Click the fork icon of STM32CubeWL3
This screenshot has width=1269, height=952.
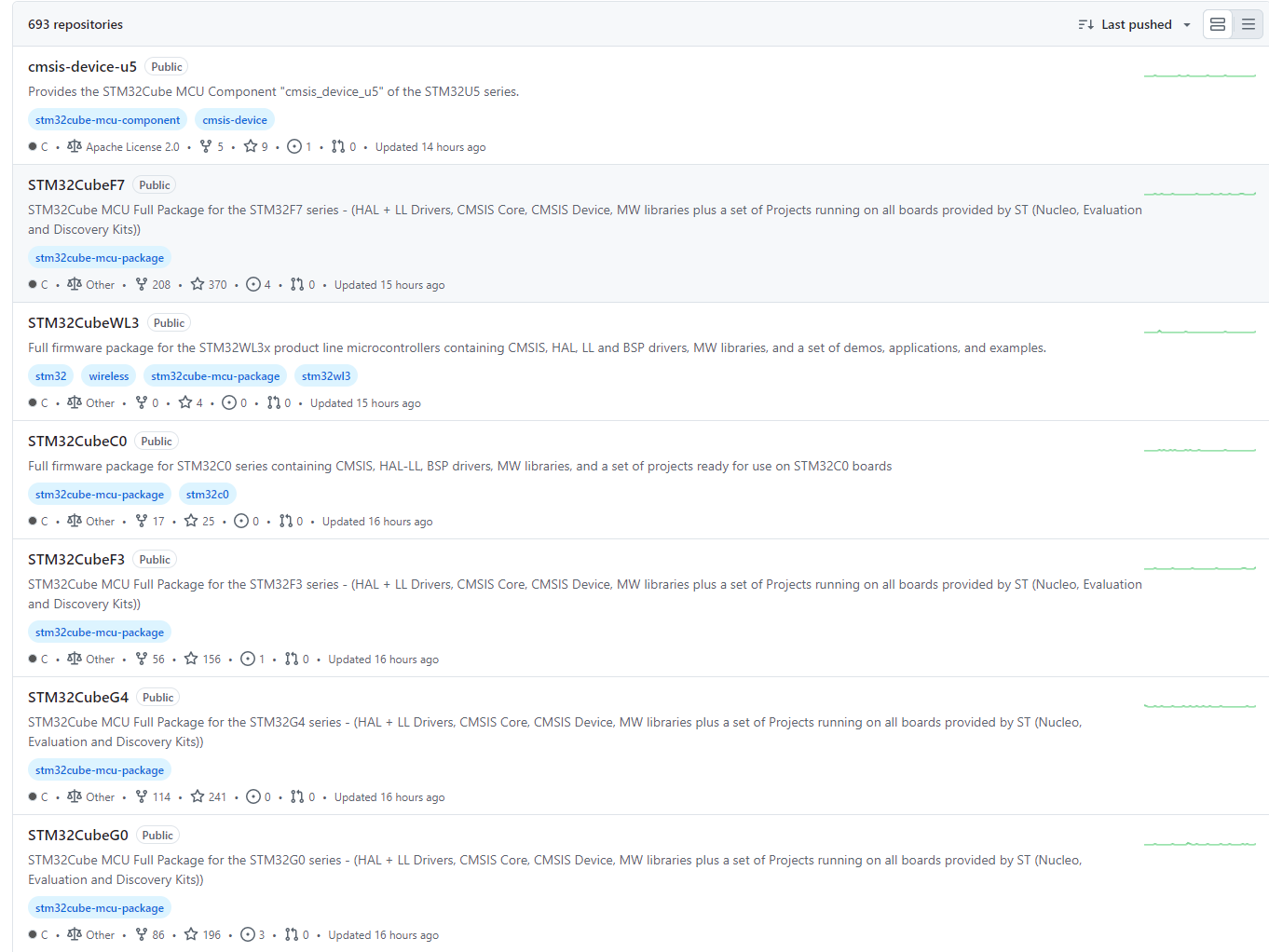coord(142,402)
